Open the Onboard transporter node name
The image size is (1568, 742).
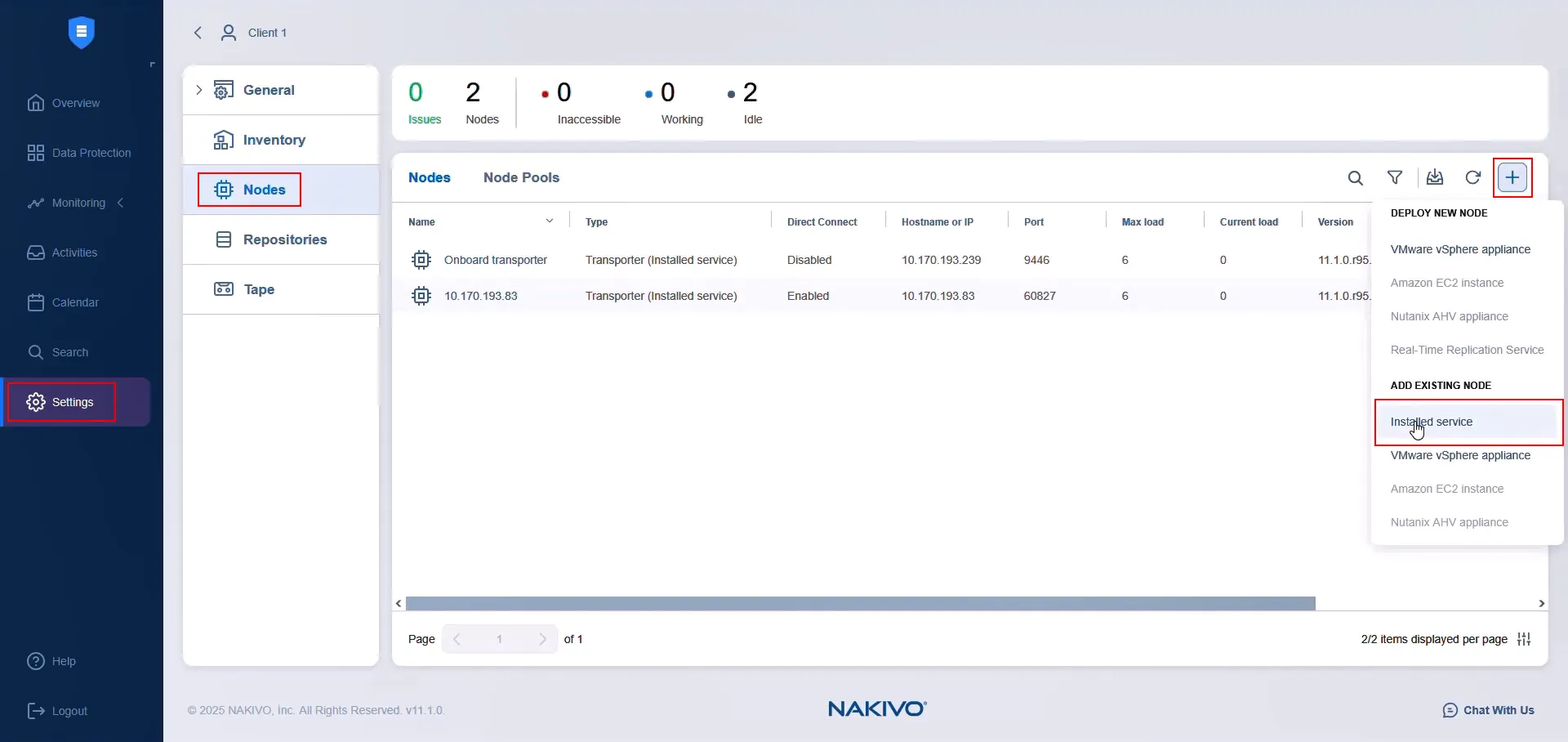[496, 260]
